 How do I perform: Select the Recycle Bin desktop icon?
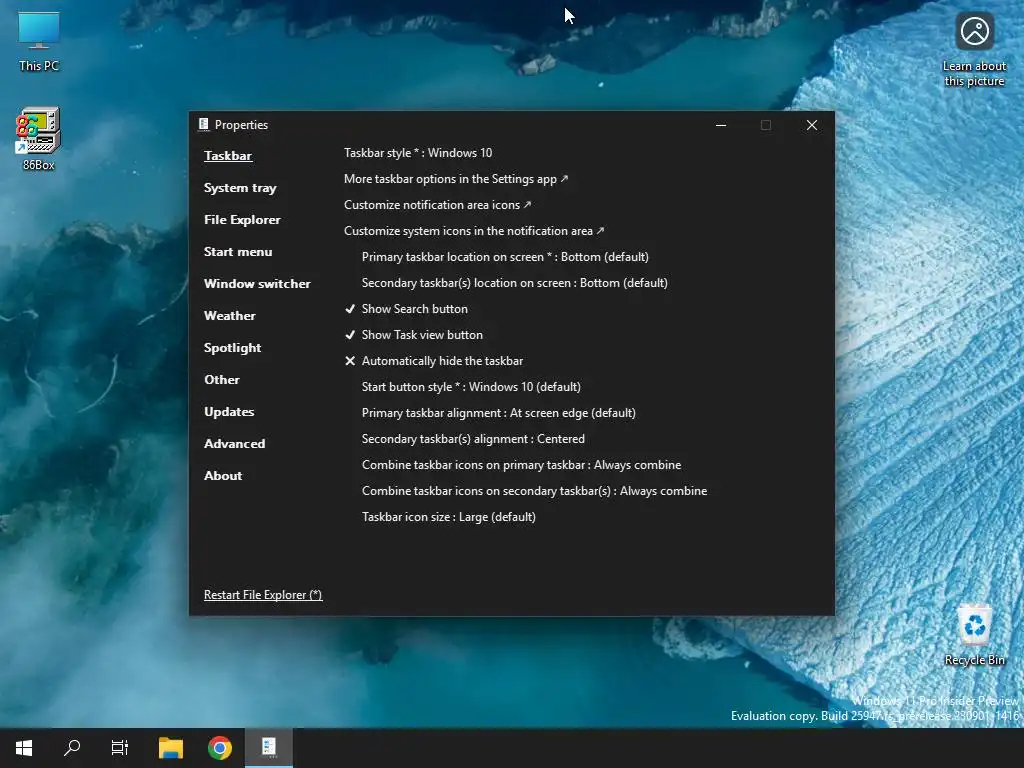click(x=974, y=635)
